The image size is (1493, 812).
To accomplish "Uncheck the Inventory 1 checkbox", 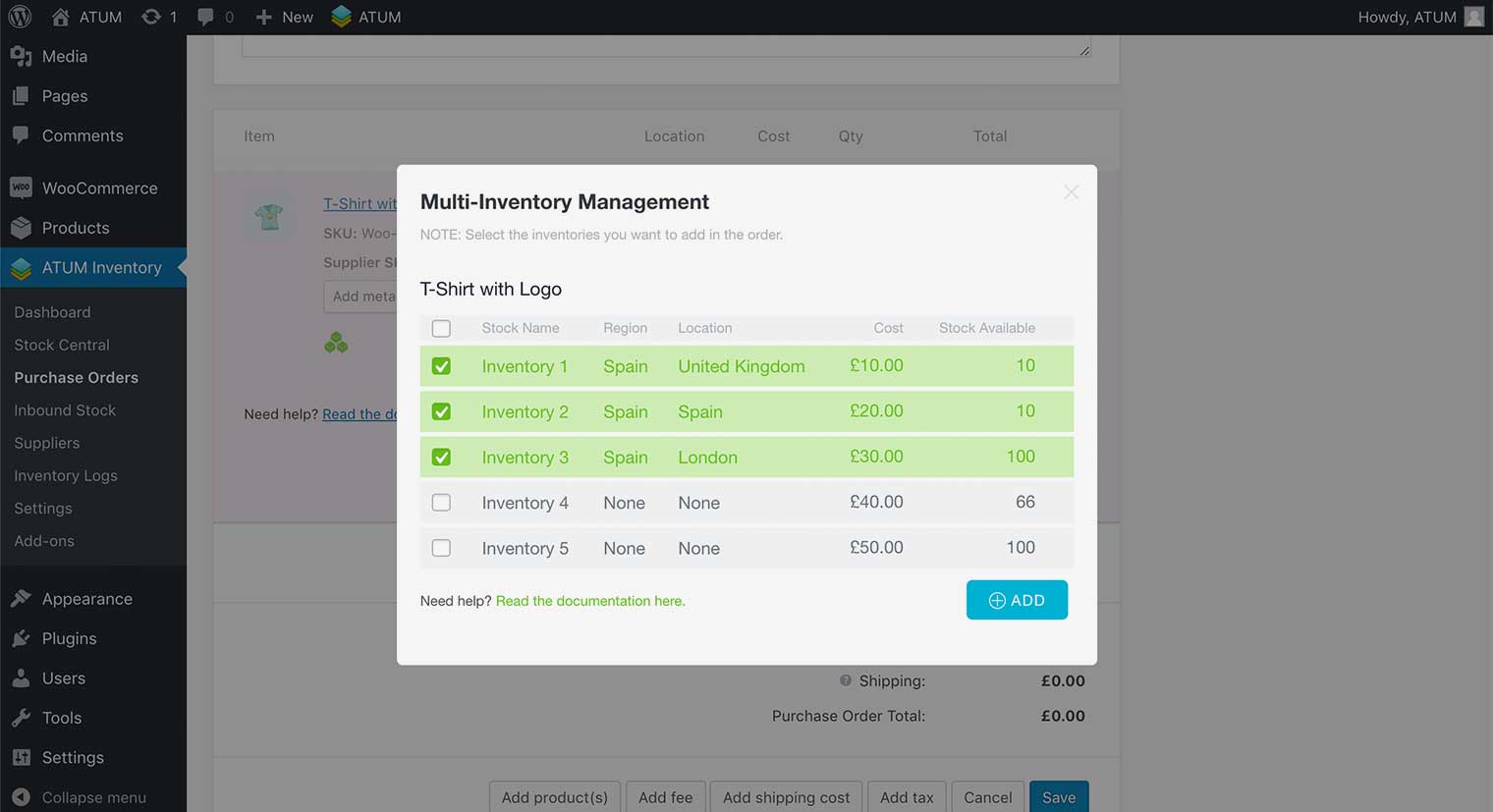I will coord(441,366).
